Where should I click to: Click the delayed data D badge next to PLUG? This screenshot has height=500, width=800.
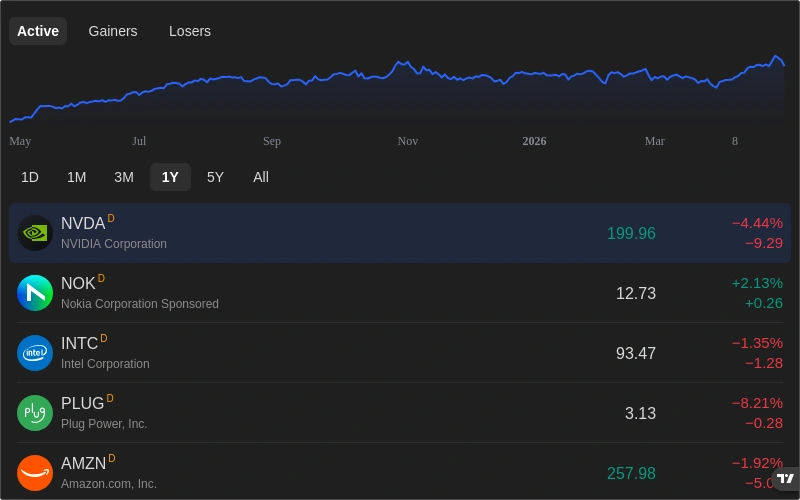click(110, 398)
